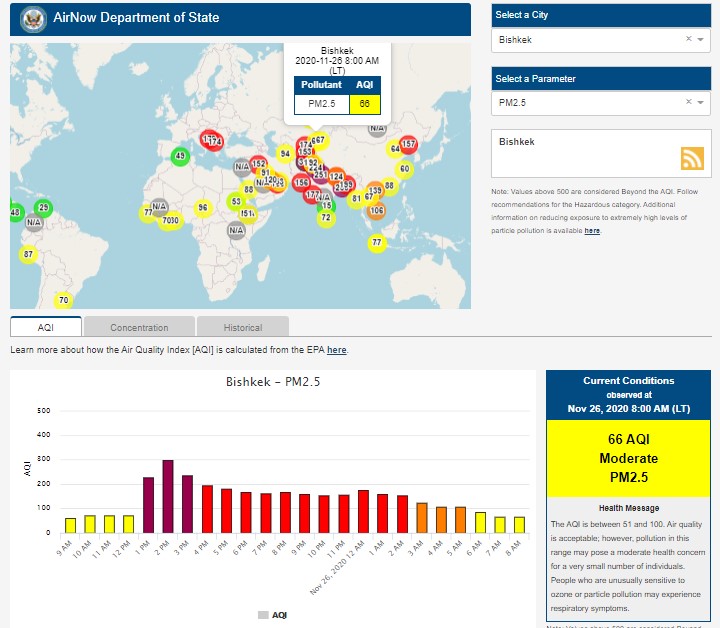Image resolution: width=720 pixels, height=628 pixels.
Task: Open the EPA AQI calculation 'here' link
Action: click(x=337, y=350)
